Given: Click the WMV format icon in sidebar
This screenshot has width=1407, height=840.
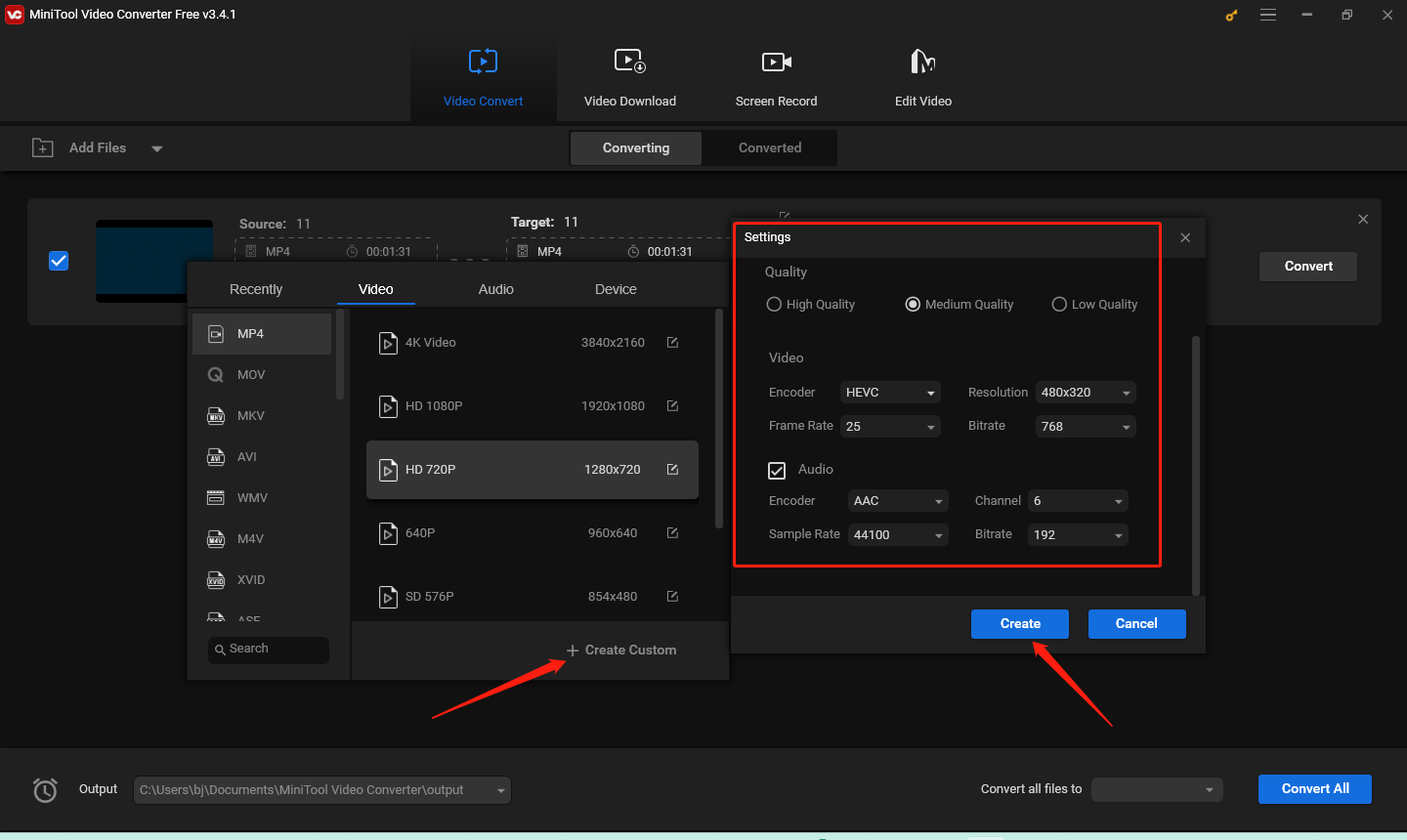Looking at the screenshot, I should [216, 498].
